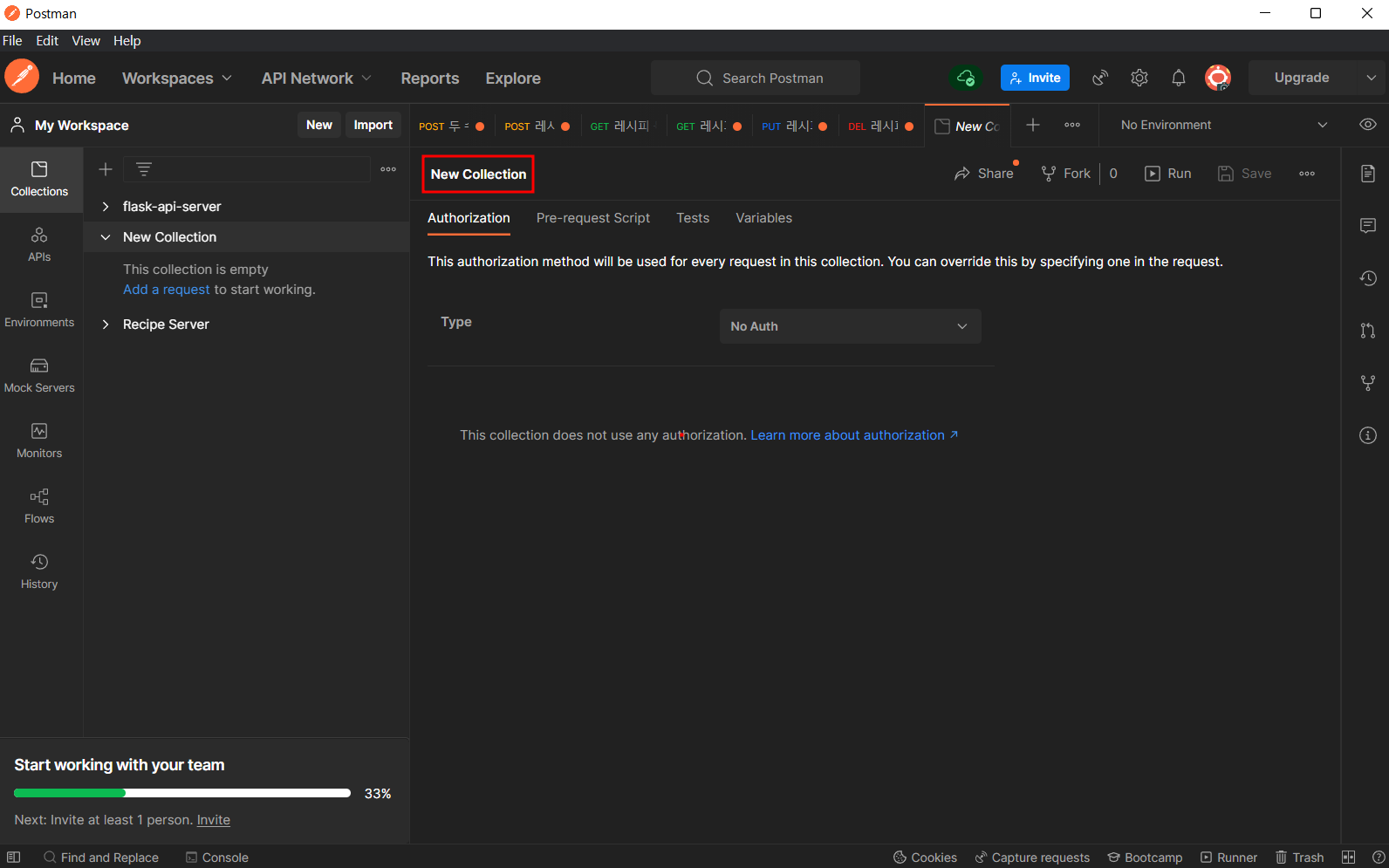Click the filter icon in the collections sidebar
This screenshot has width=1389, height=868.
[x=144, y=169]
